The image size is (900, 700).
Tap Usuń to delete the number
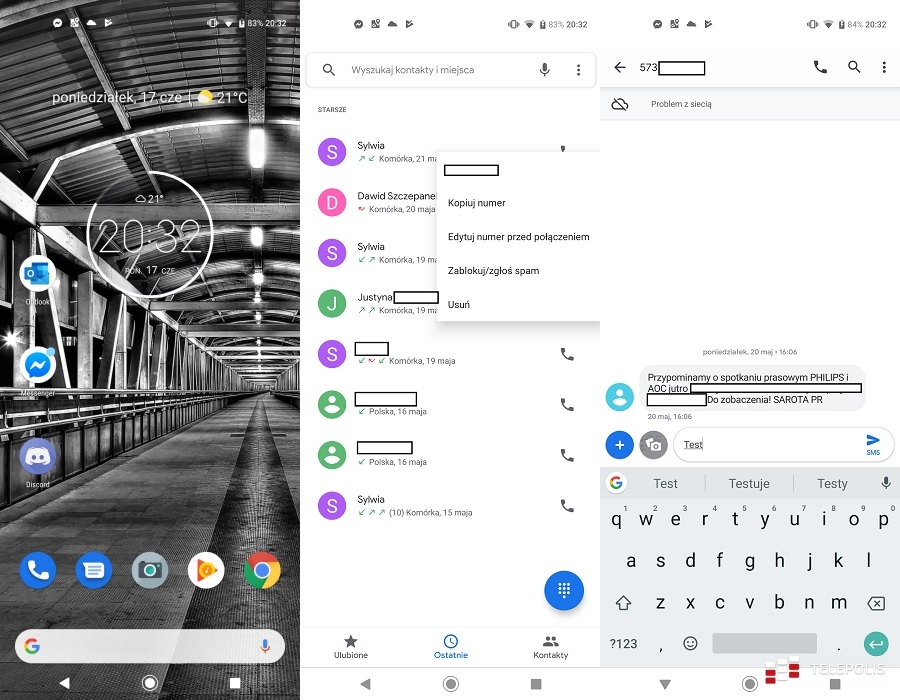[x=458, y=304]
